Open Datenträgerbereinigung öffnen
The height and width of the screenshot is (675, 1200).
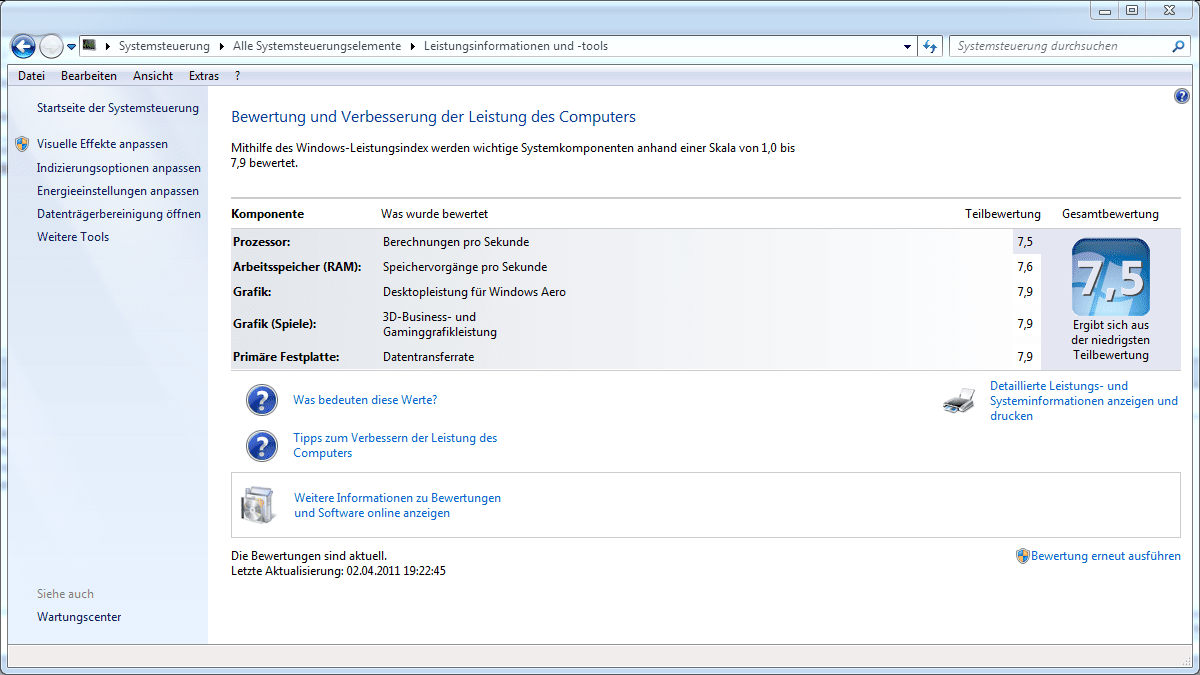coord(119,214)
